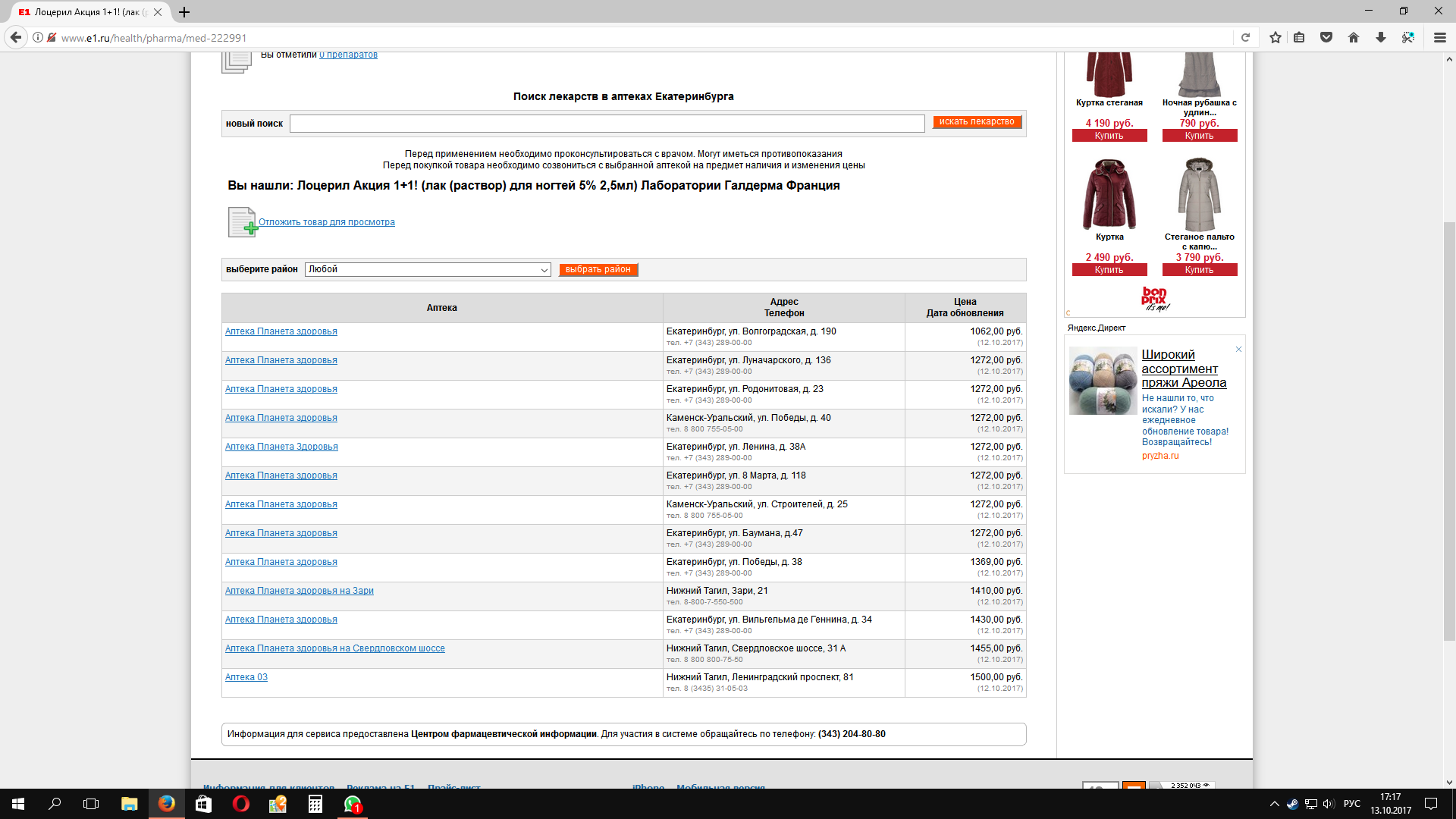Open taskbar search magnifier
The width and height of the screenshot is (1456, 819).
tap(55, 804)
